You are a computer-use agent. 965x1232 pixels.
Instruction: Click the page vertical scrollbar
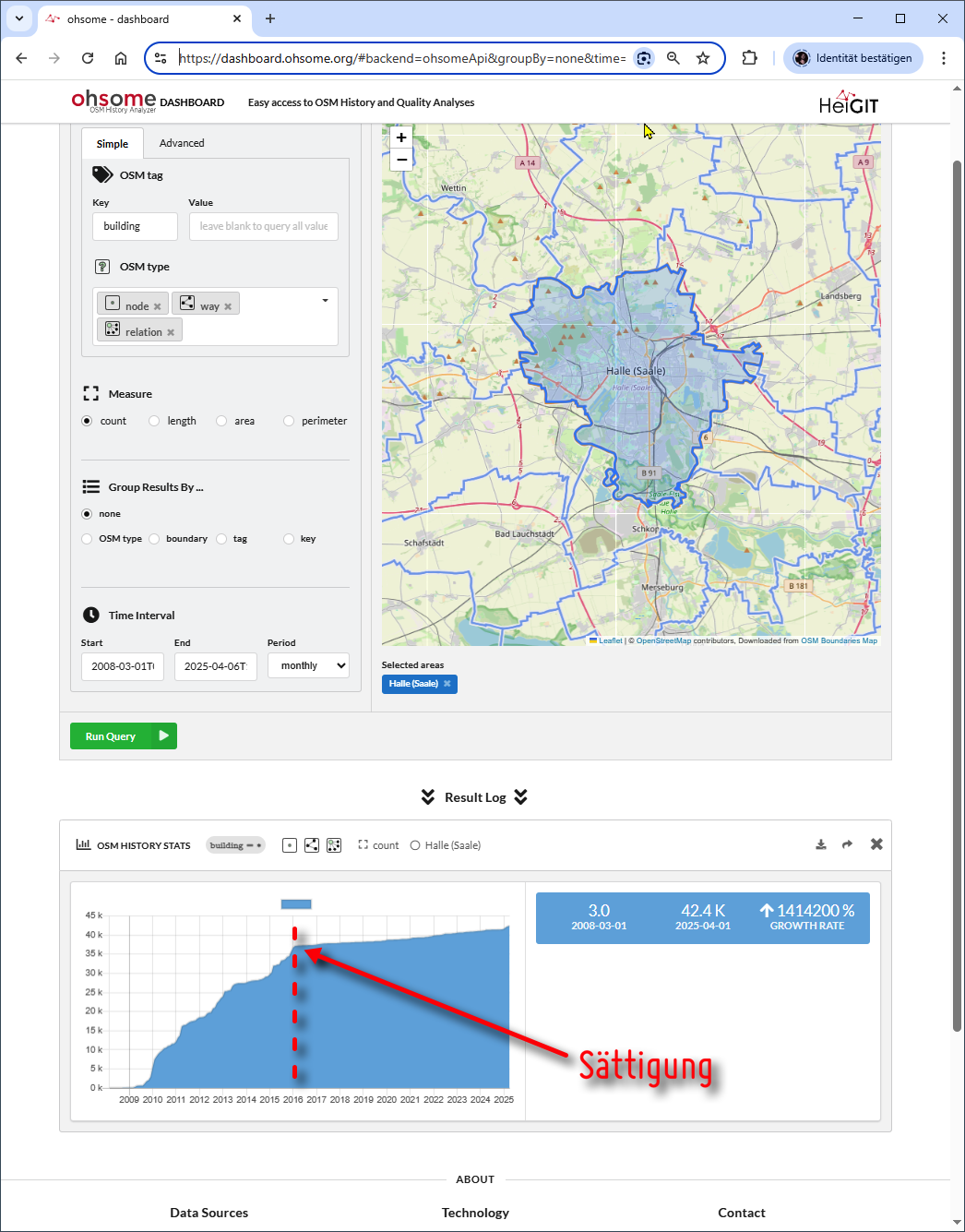(957, 595)
